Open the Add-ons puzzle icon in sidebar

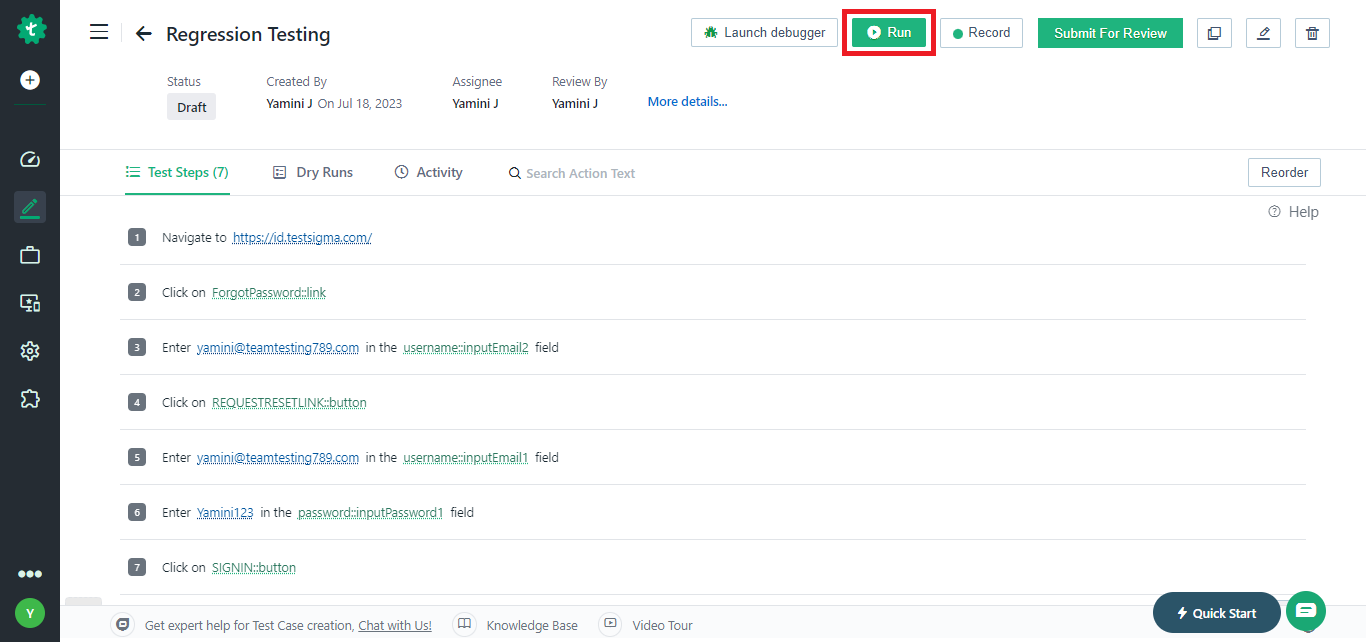(x=29, y=398)
